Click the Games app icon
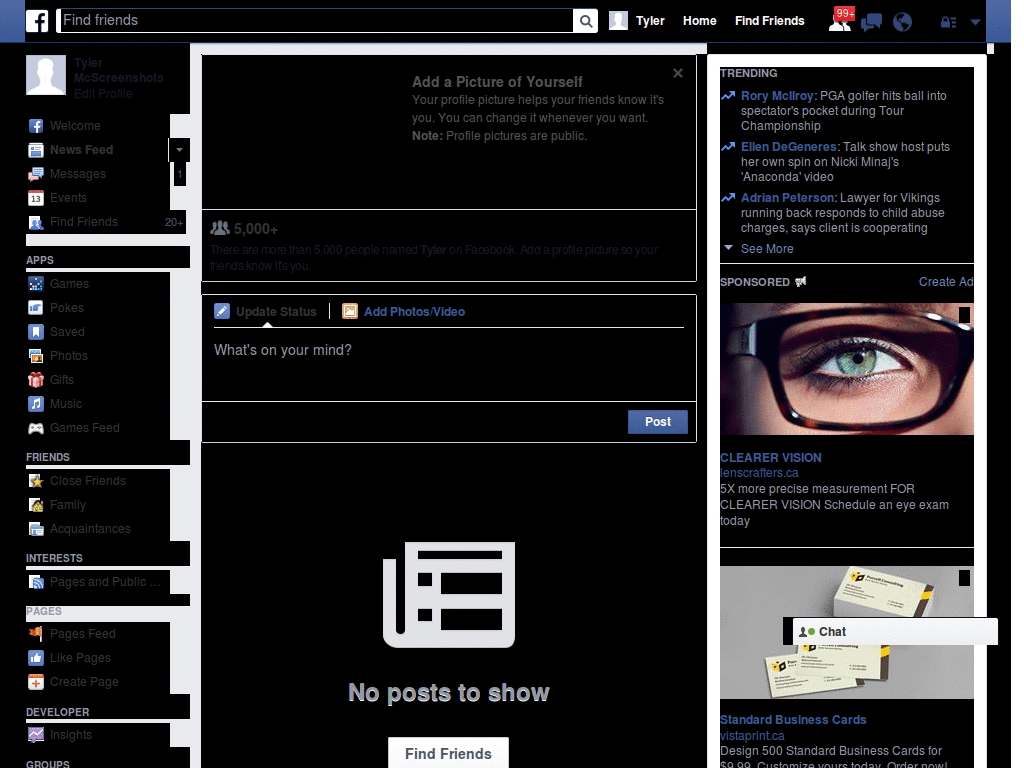This screenshot has width=1024, height=768. 36,284
